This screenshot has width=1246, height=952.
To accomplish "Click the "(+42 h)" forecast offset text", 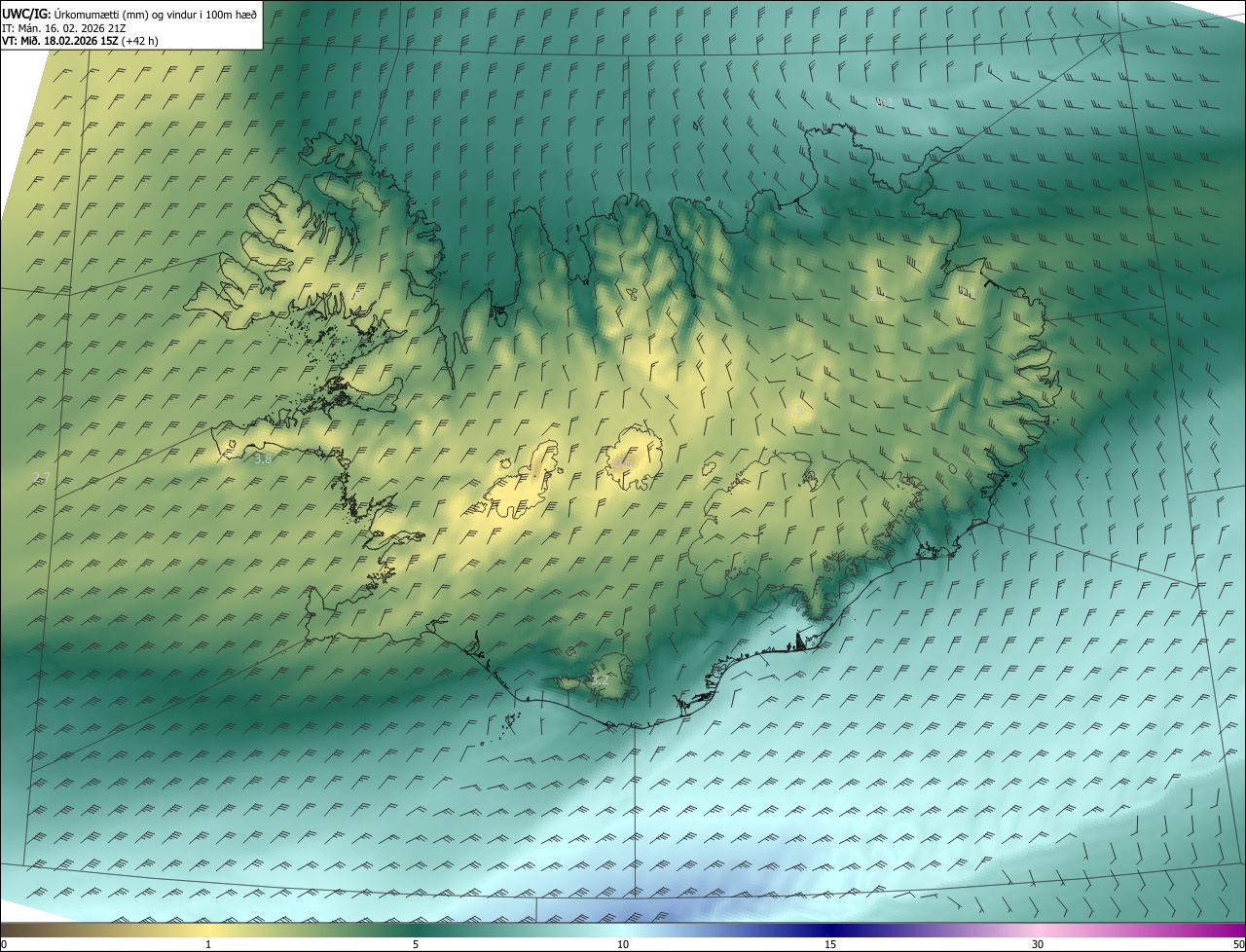I will tap(140, 41).
